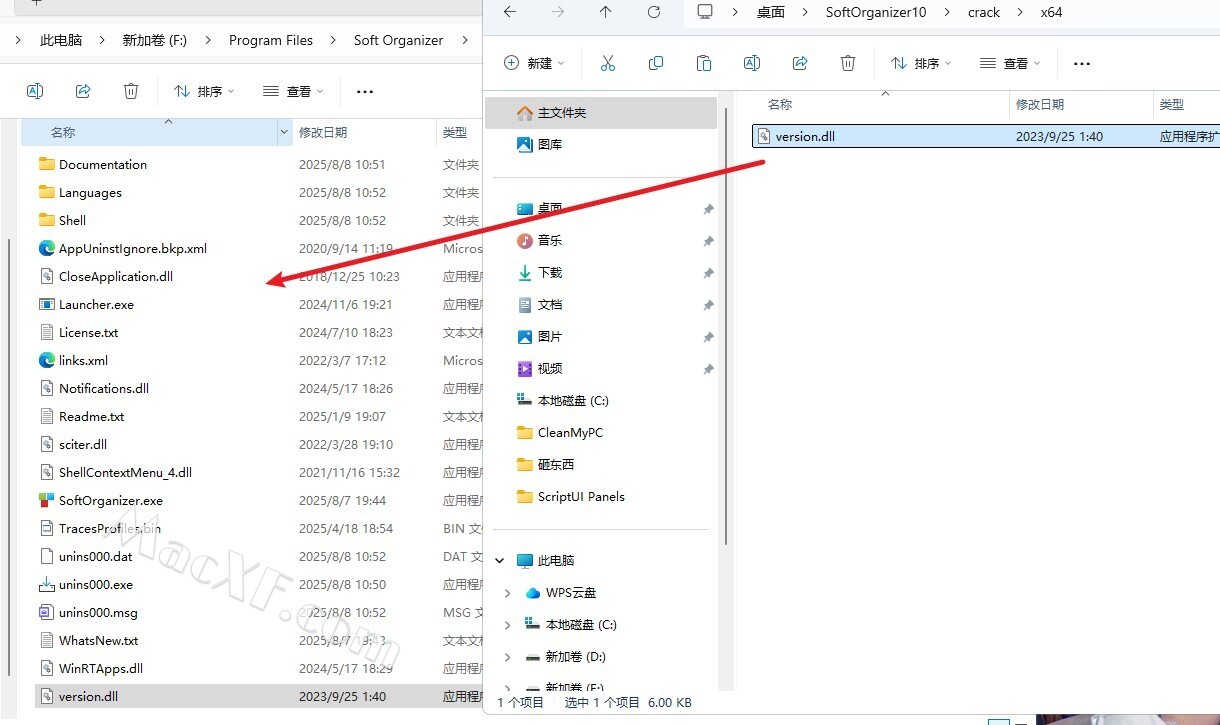Select version.dll in the Soft Organizer window
Viewport: 1220px width, 725px height.
pos(88,696)
